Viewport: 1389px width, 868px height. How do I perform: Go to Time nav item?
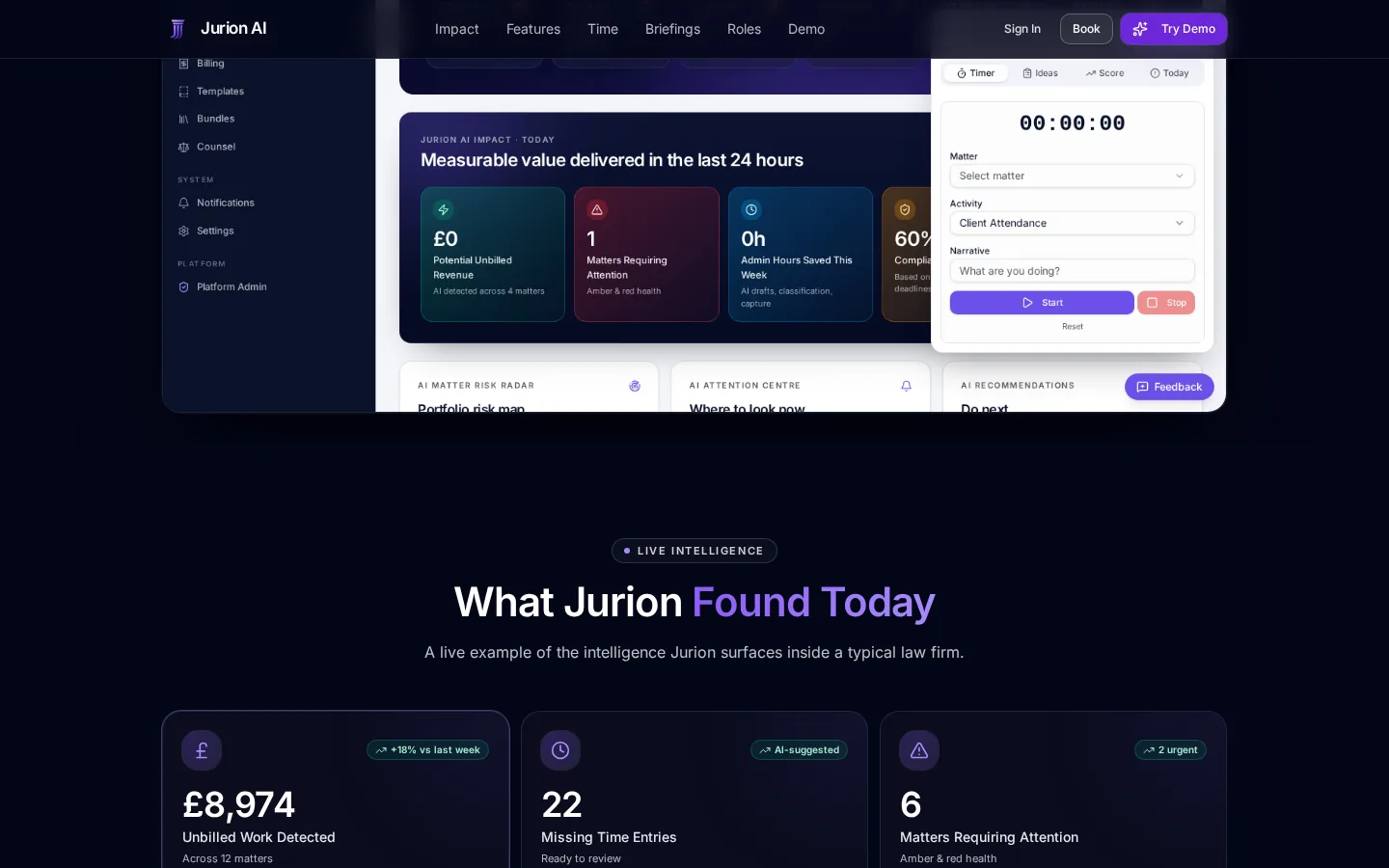603,29
